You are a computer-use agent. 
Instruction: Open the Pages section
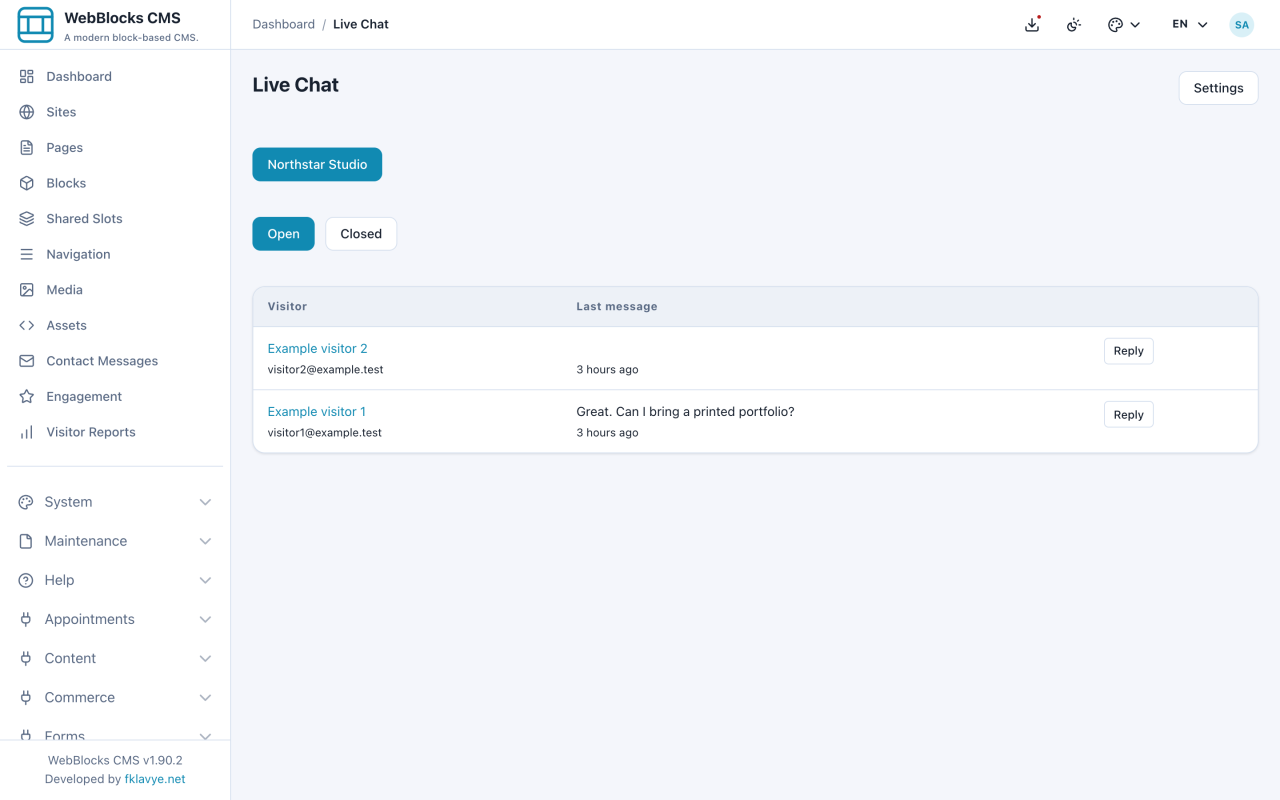coord(115,147)
